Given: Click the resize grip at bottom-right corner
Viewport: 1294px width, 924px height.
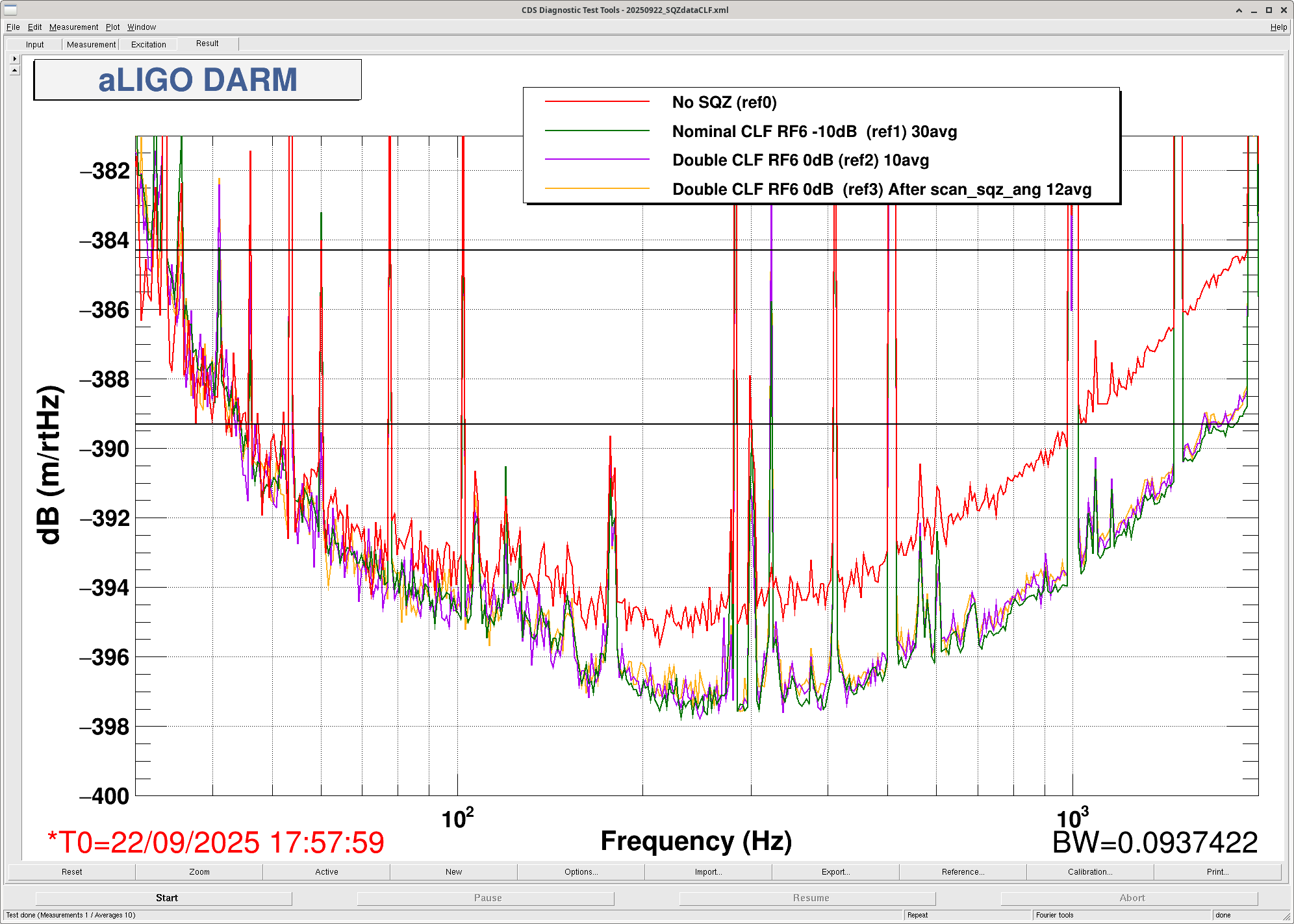Looking at the screenshot, I should pos(1286,916).
